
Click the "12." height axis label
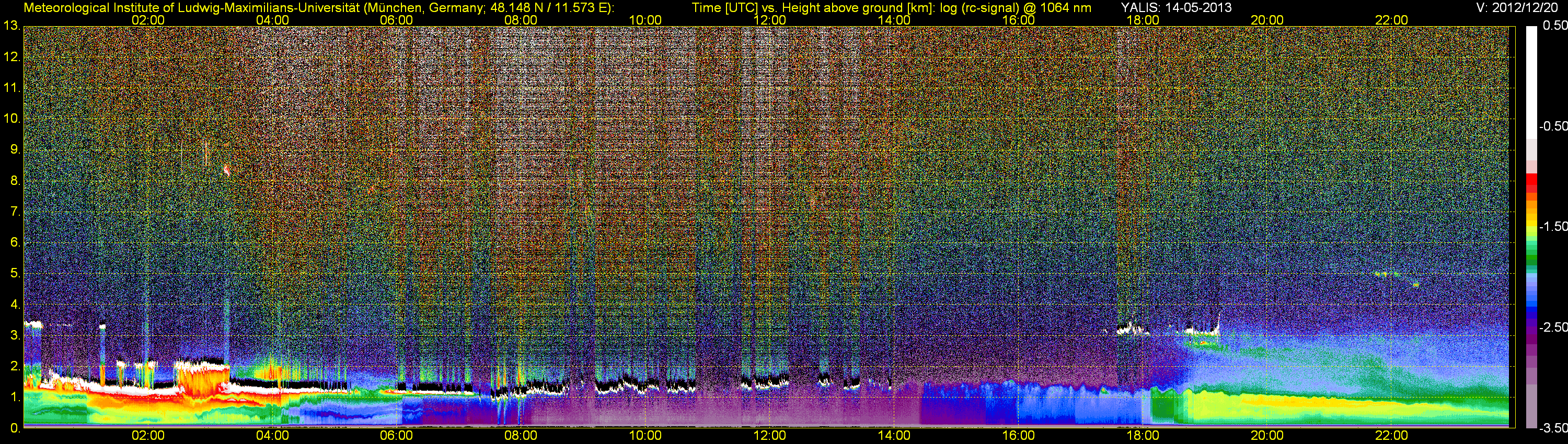11,57
